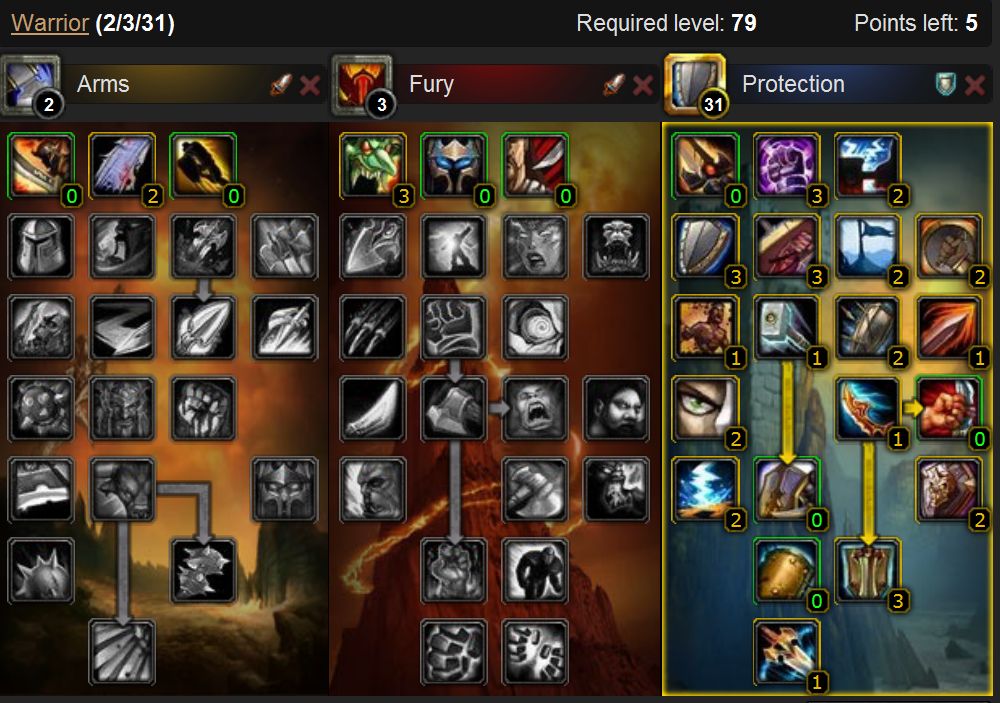Click the golden round shield talent with 0 points
Viewport: 1000px width, 703px height.
pyautogui.click(x=786, y=570)
